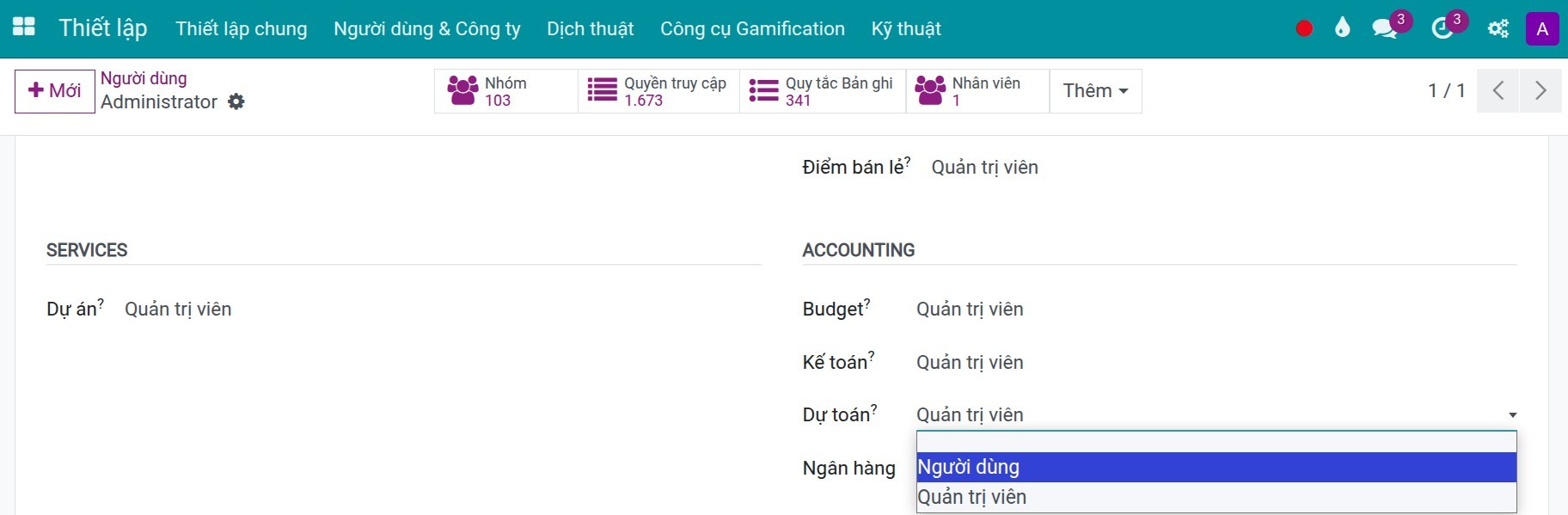Create a new record with Mới button
The width and height of the screenshot is (1568, 515).
click(x=55, y=91)
